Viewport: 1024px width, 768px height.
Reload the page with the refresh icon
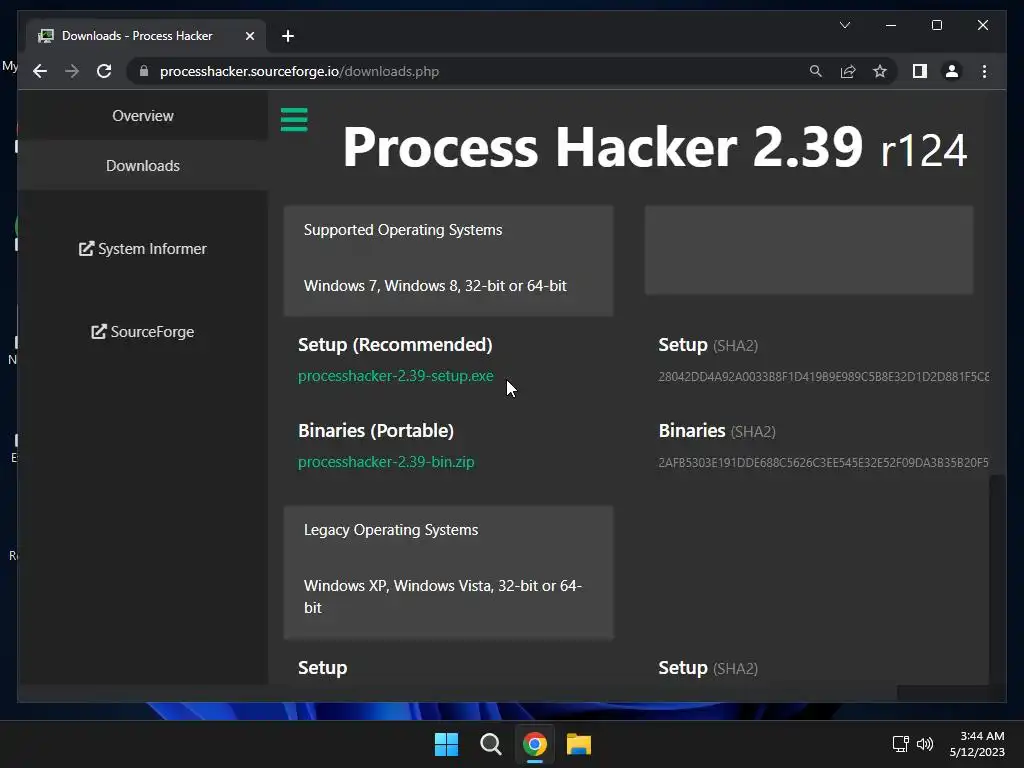pyautogui.click(x=104, y=71)
